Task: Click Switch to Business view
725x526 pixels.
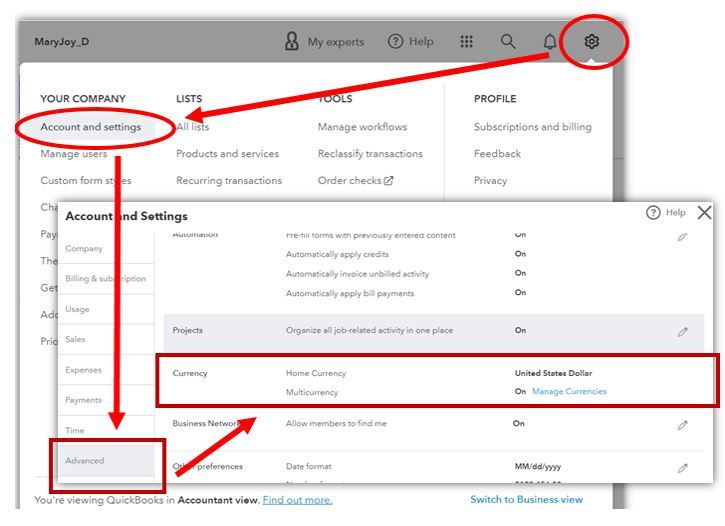Action: click(x=526, y=499)
